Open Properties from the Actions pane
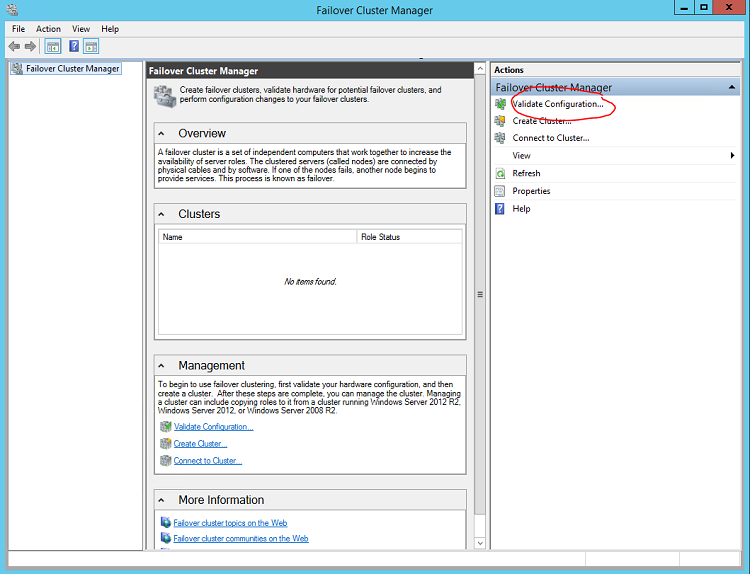 click(531, 191)
